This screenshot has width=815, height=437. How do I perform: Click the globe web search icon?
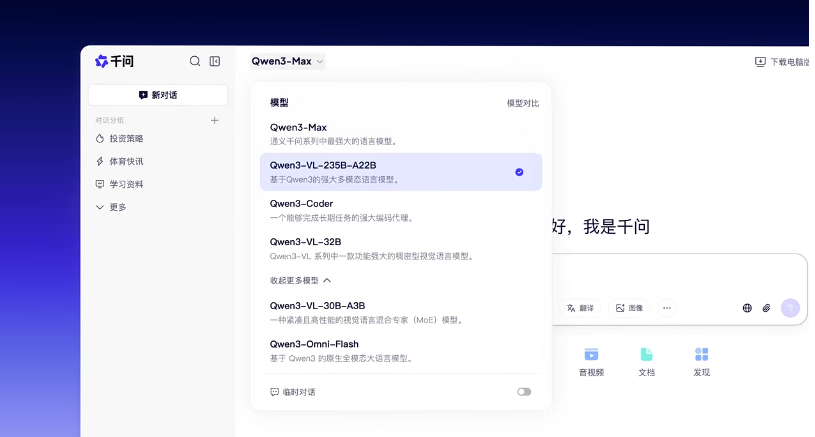[747, 308]
